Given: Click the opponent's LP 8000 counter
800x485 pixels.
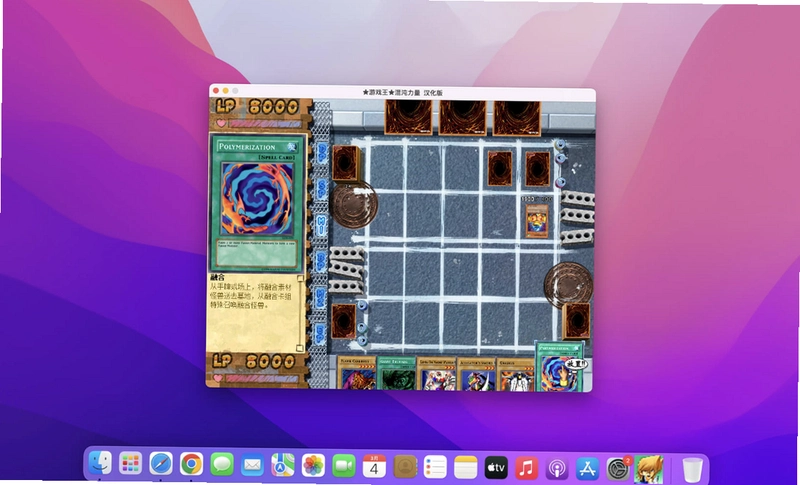Looking at the screenshot, I should pyautogui.click(x=257, y=107).
